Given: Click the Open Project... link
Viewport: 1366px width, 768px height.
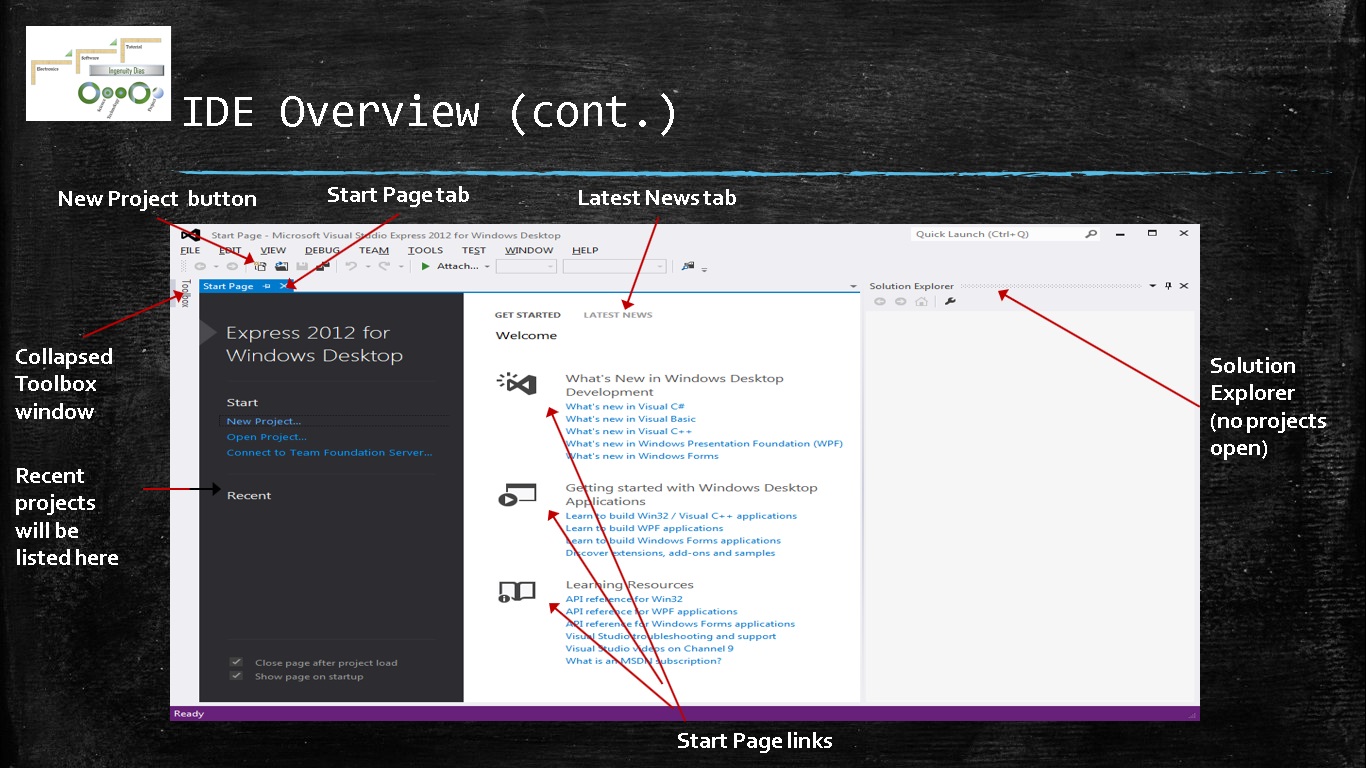Looking at the screenshot, I should click(x=267, y=437).
